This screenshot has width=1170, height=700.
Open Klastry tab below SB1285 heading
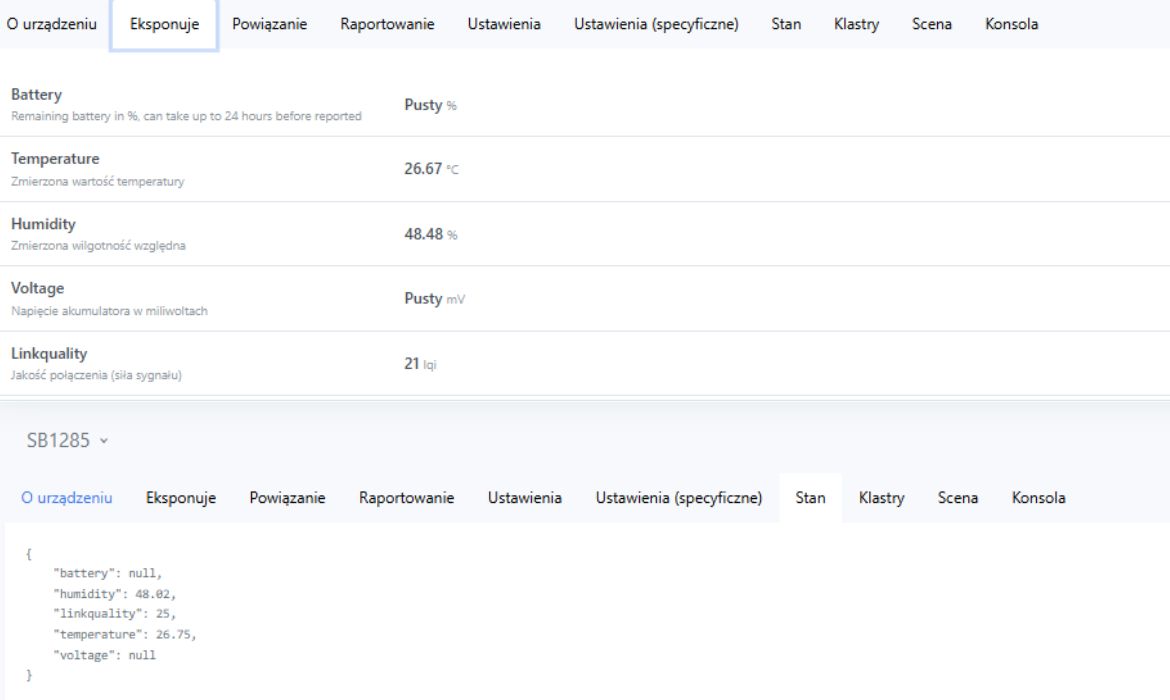(x=881, y=498)
